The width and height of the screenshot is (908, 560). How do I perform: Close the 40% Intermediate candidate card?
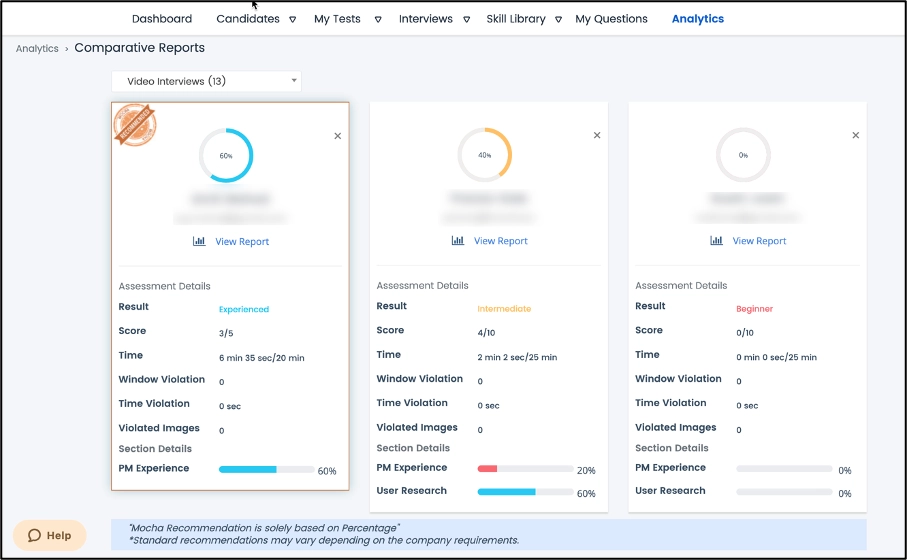597,135
